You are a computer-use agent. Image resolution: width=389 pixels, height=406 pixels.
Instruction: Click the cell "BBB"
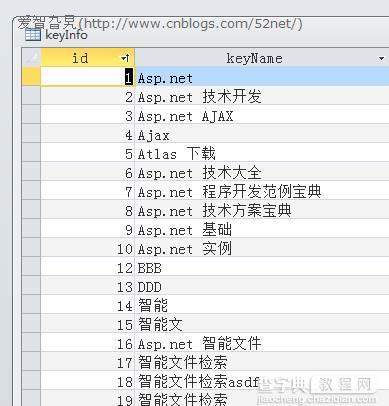(x=262, y=267)
